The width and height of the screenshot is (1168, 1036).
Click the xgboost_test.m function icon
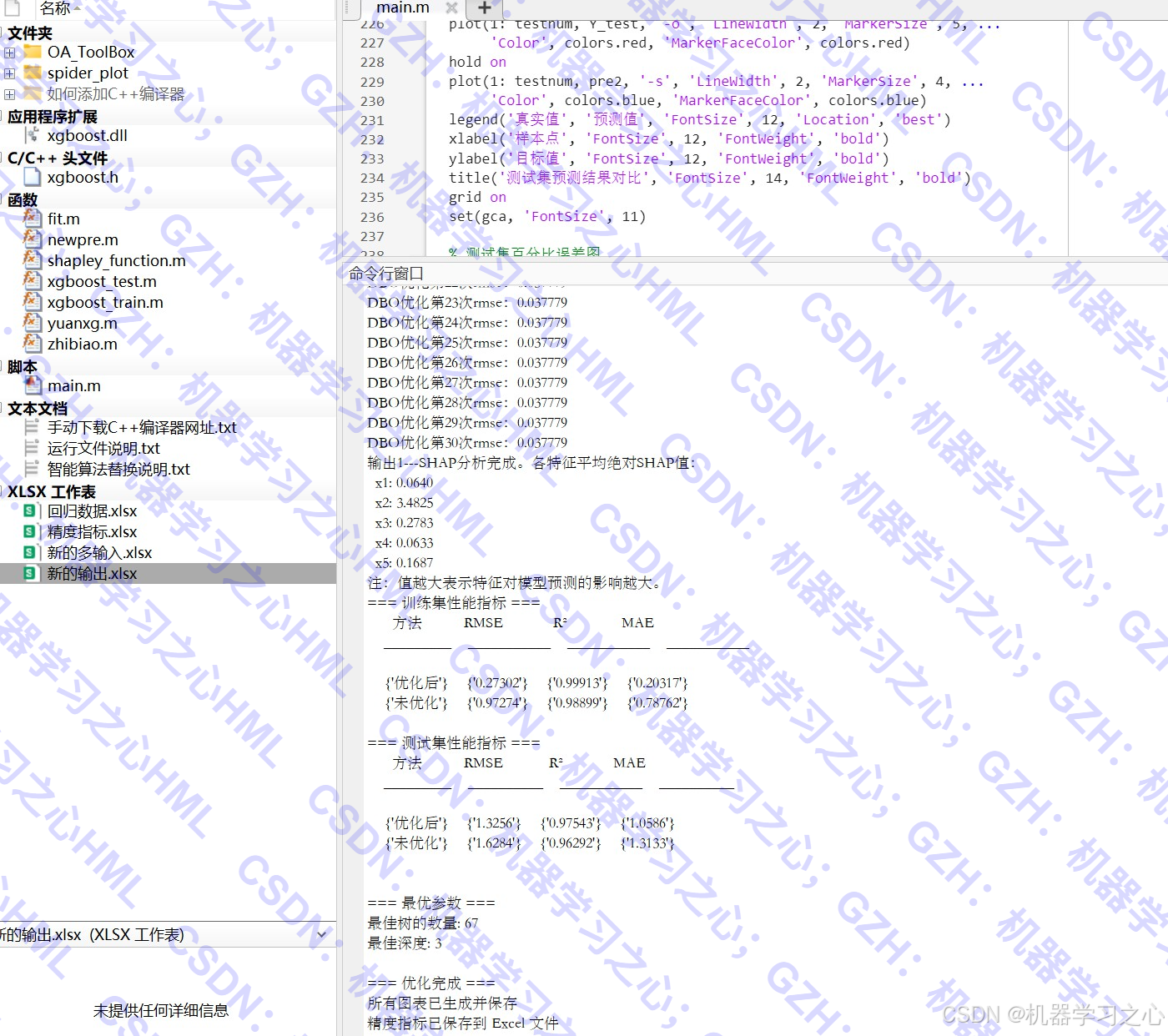pyautogui.click(x=33, y=281)
